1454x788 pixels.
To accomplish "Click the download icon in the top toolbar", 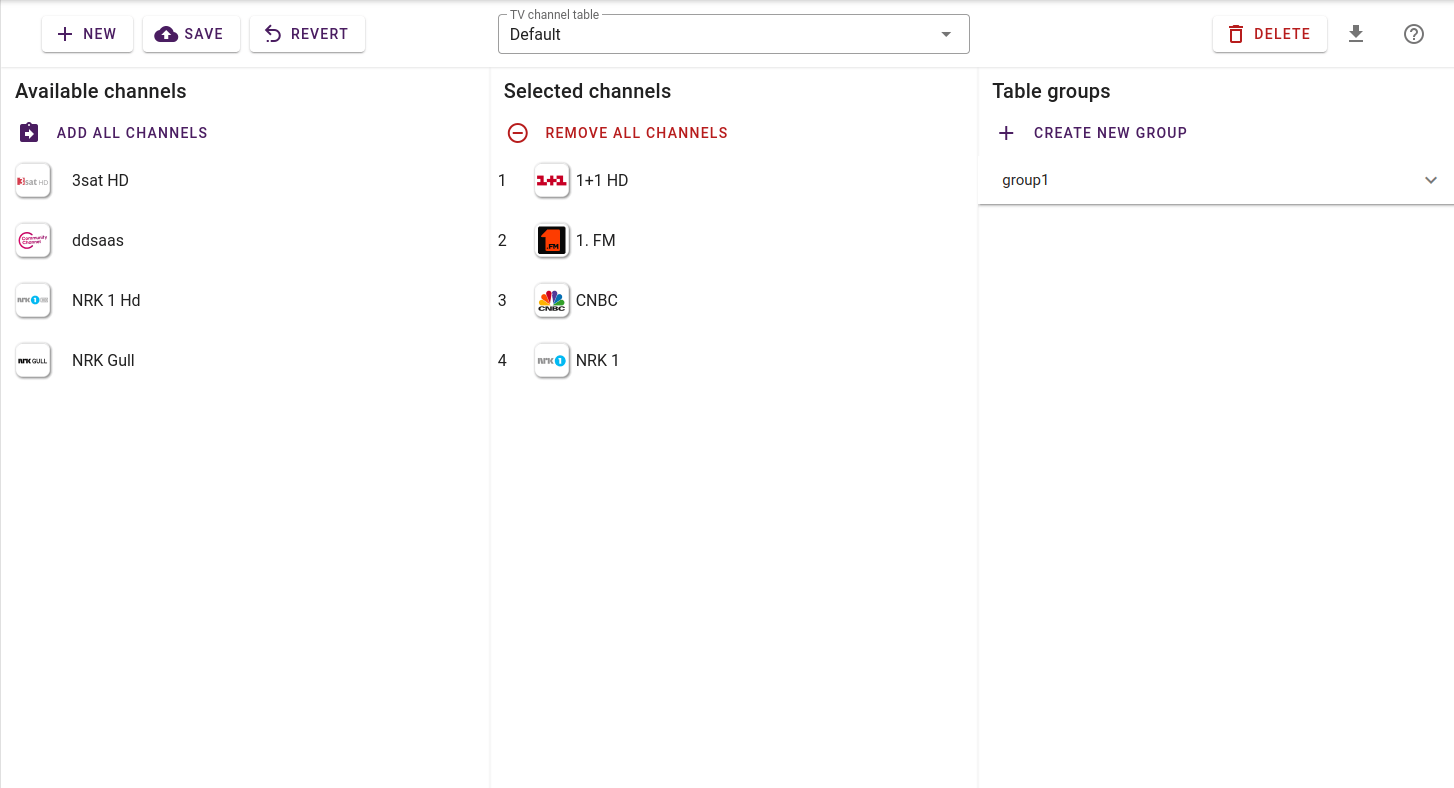I will (x=1356, y=34).
